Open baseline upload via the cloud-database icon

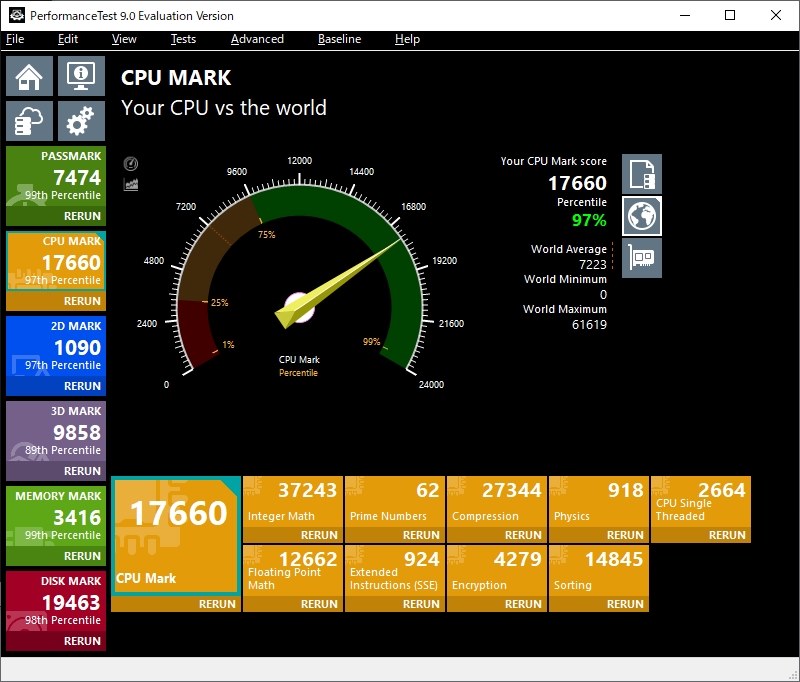click(29, 120)
